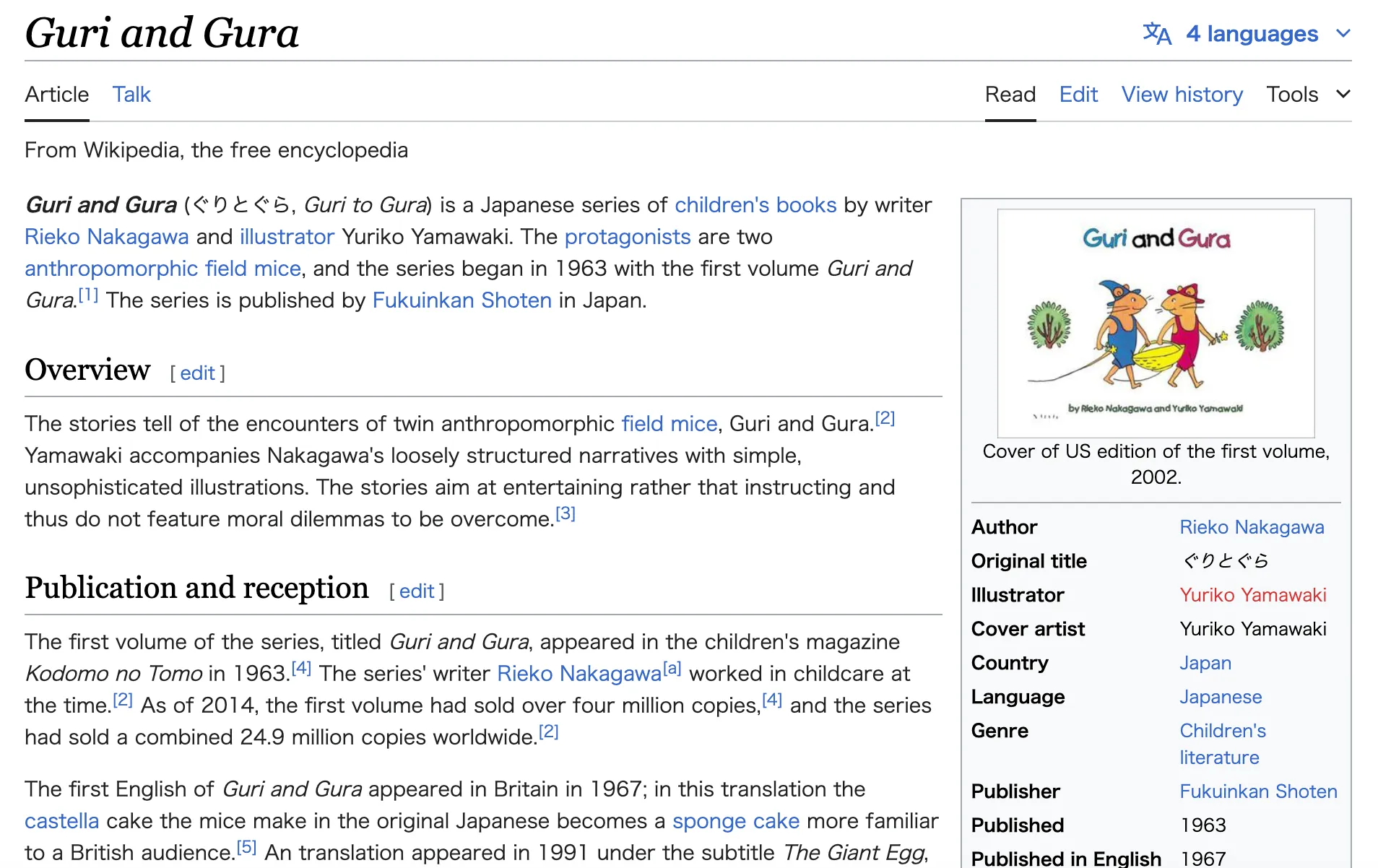
Task: Select the Read tab
Action: coord(1010,95)
